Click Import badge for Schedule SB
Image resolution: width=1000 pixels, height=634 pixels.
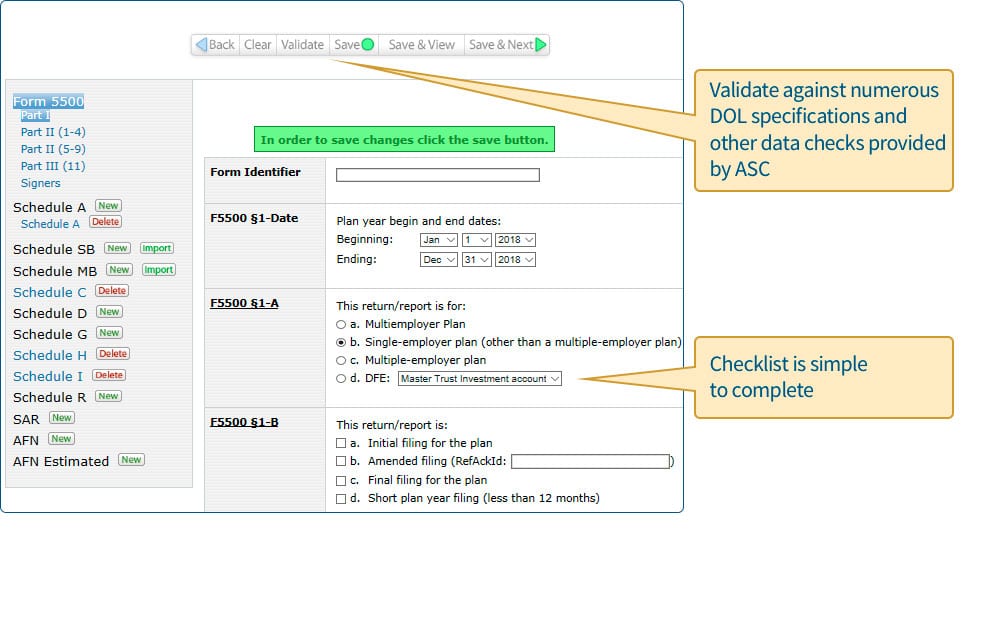point(156,248)
